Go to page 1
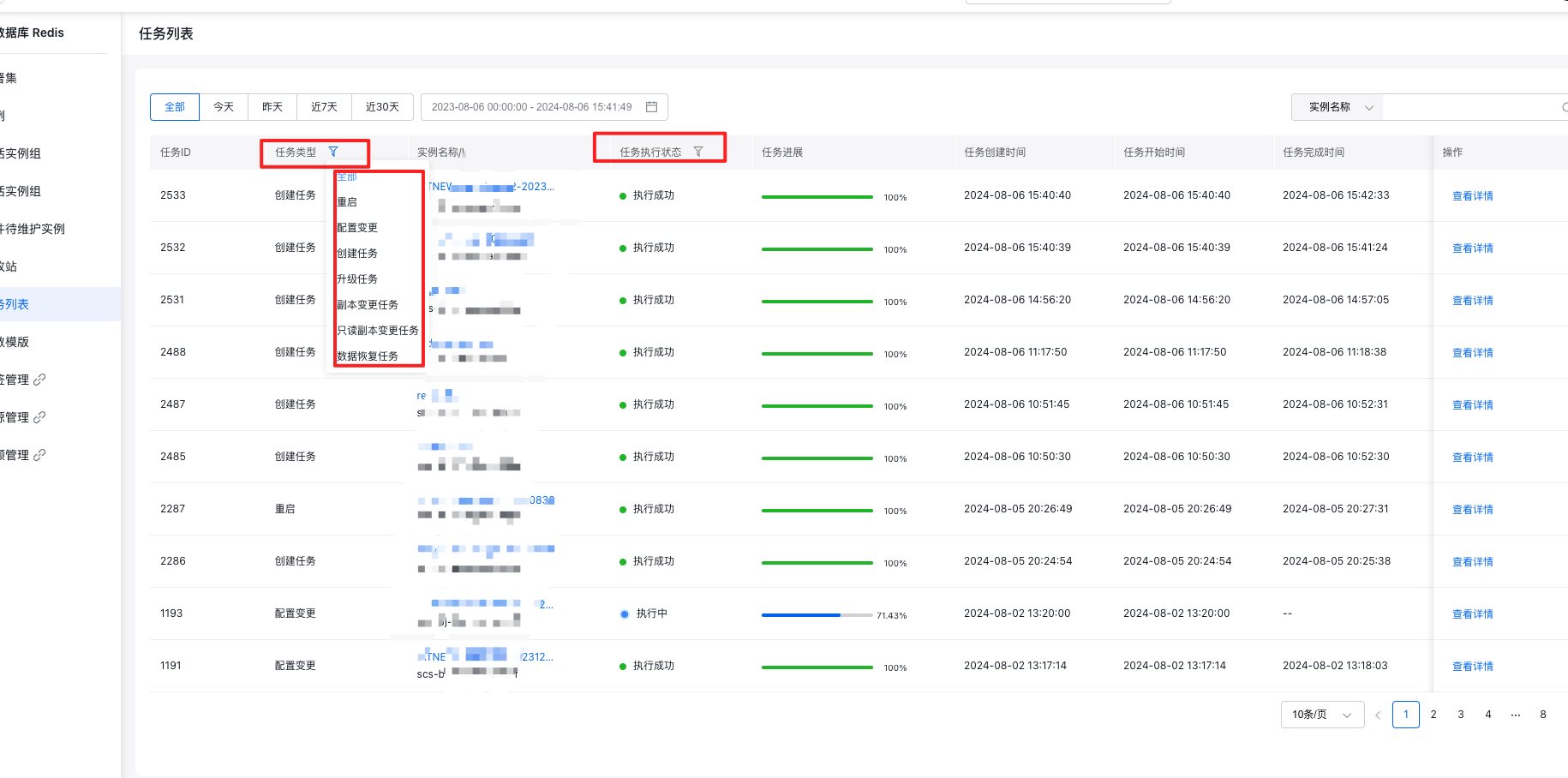The height and width of the screenshot is (778, 1568). (1406, 715)
